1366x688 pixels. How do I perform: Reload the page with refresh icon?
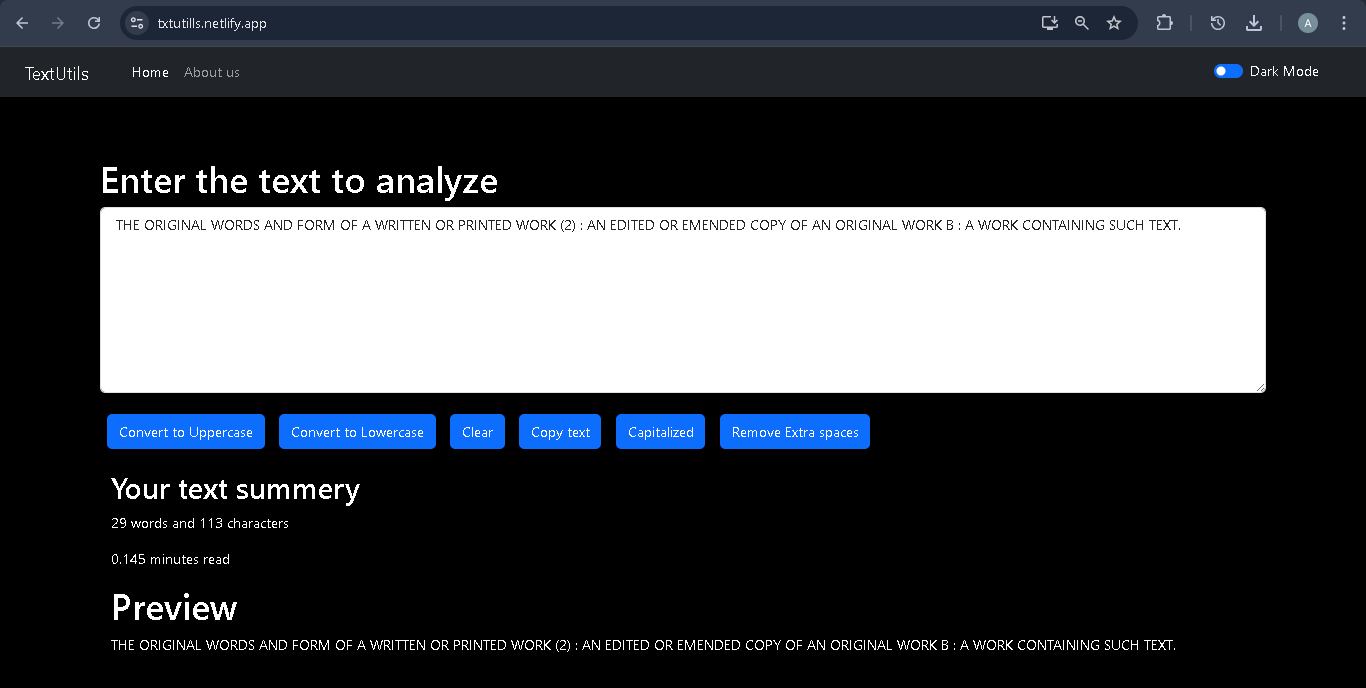click(x=94, y=23)
